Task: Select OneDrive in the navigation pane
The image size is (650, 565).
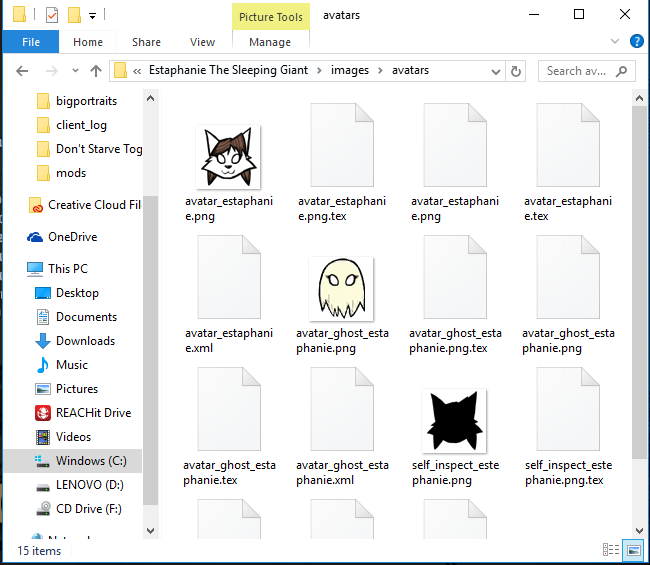Action: [x=72, y=237]
